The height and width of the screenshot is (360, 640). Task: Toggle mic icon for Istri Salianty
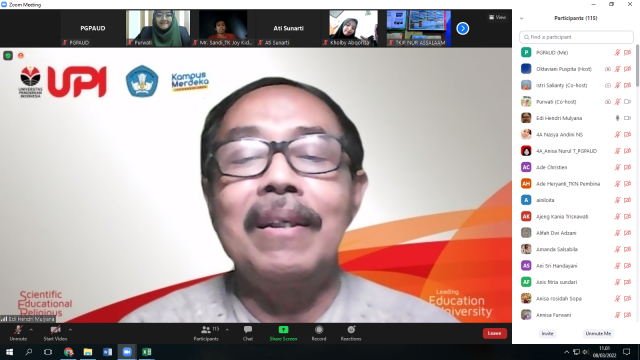click(618, 85)
